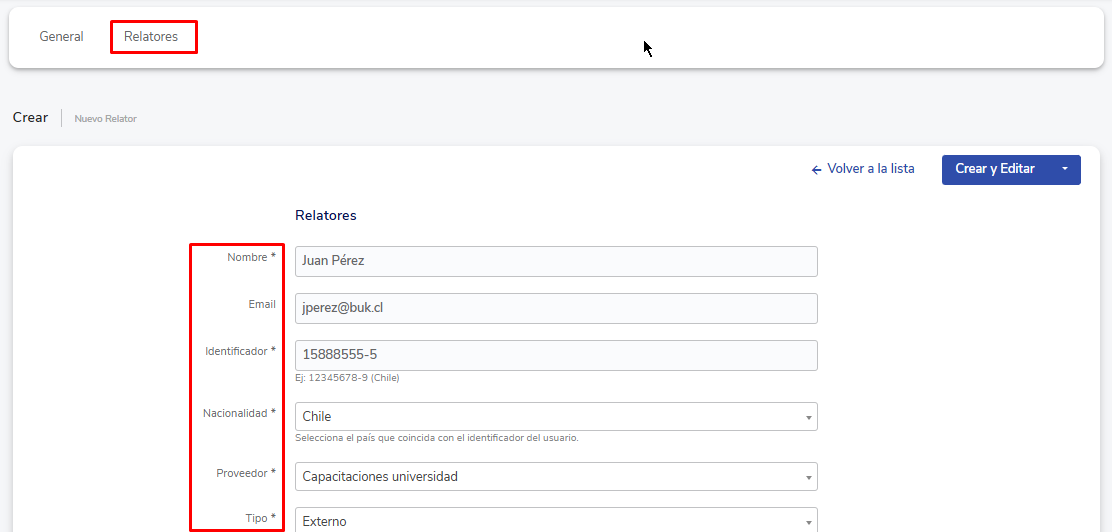Expand the Tipo dropdown showing Externo

point(550,520)
